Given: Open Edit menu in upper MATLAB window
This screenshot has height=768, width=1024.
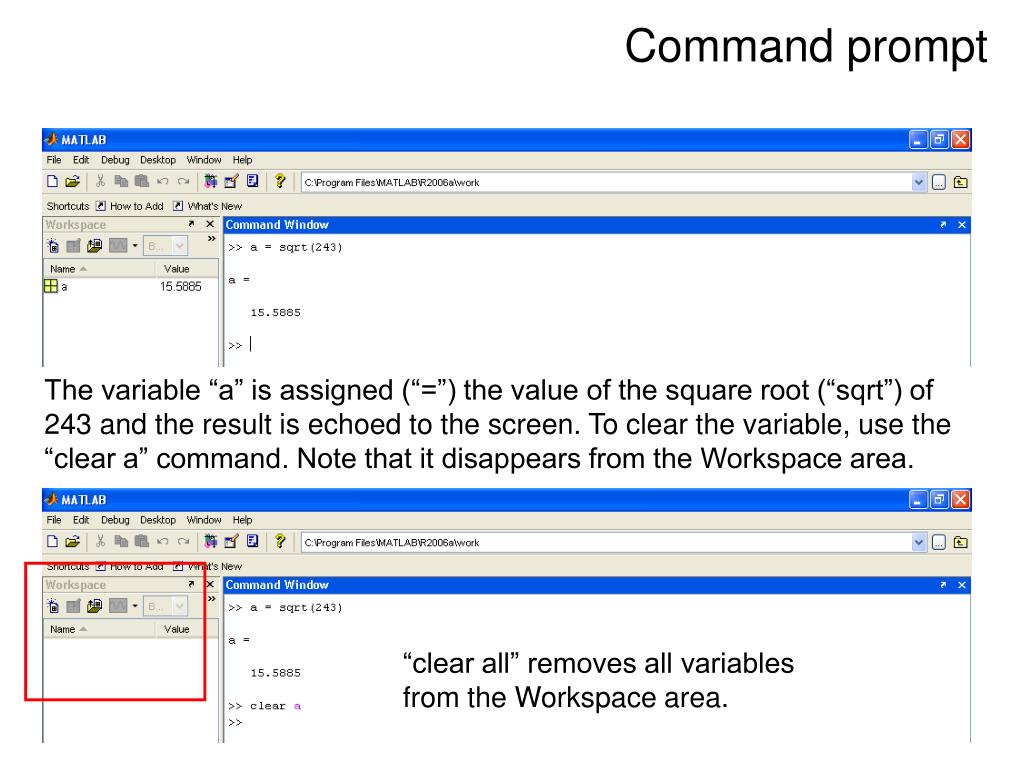Looking at the screenshot, I should click(x=81, y=160).
